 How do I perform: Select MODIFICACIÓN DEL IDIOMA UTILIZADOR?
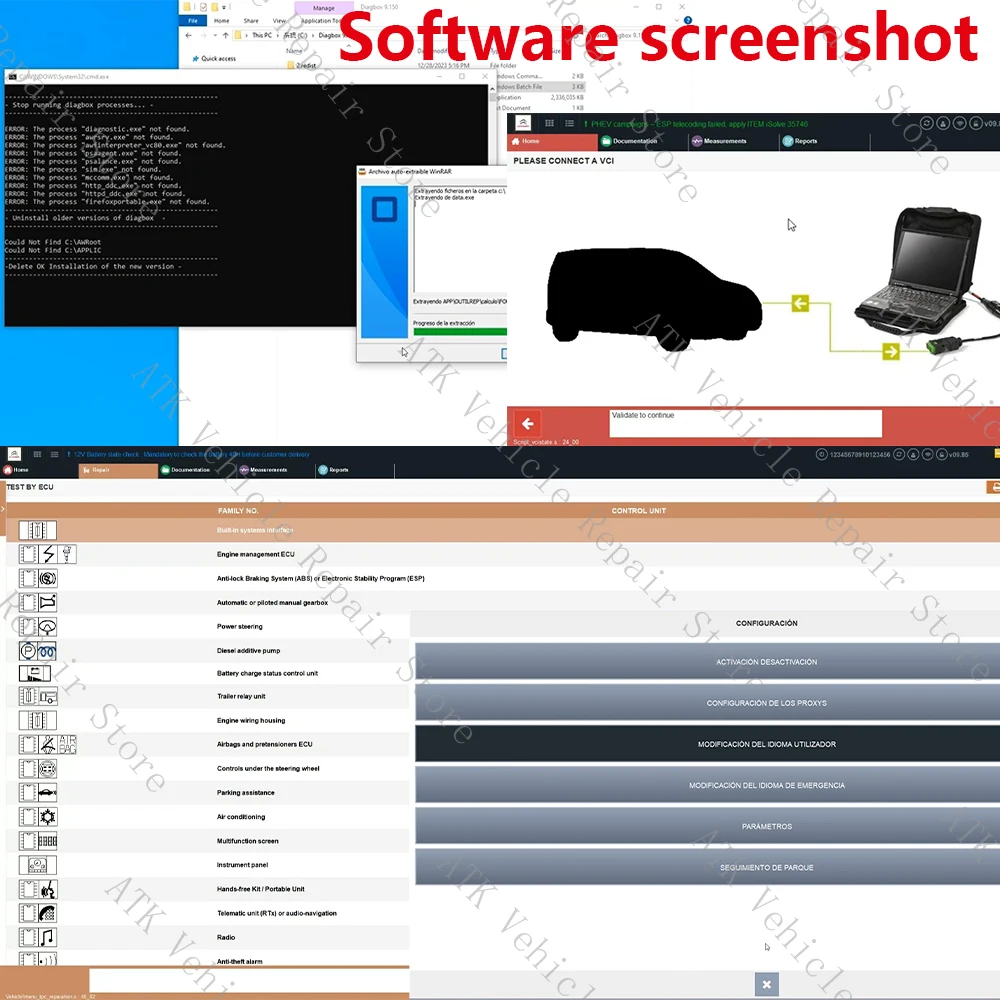pos(707,744)
